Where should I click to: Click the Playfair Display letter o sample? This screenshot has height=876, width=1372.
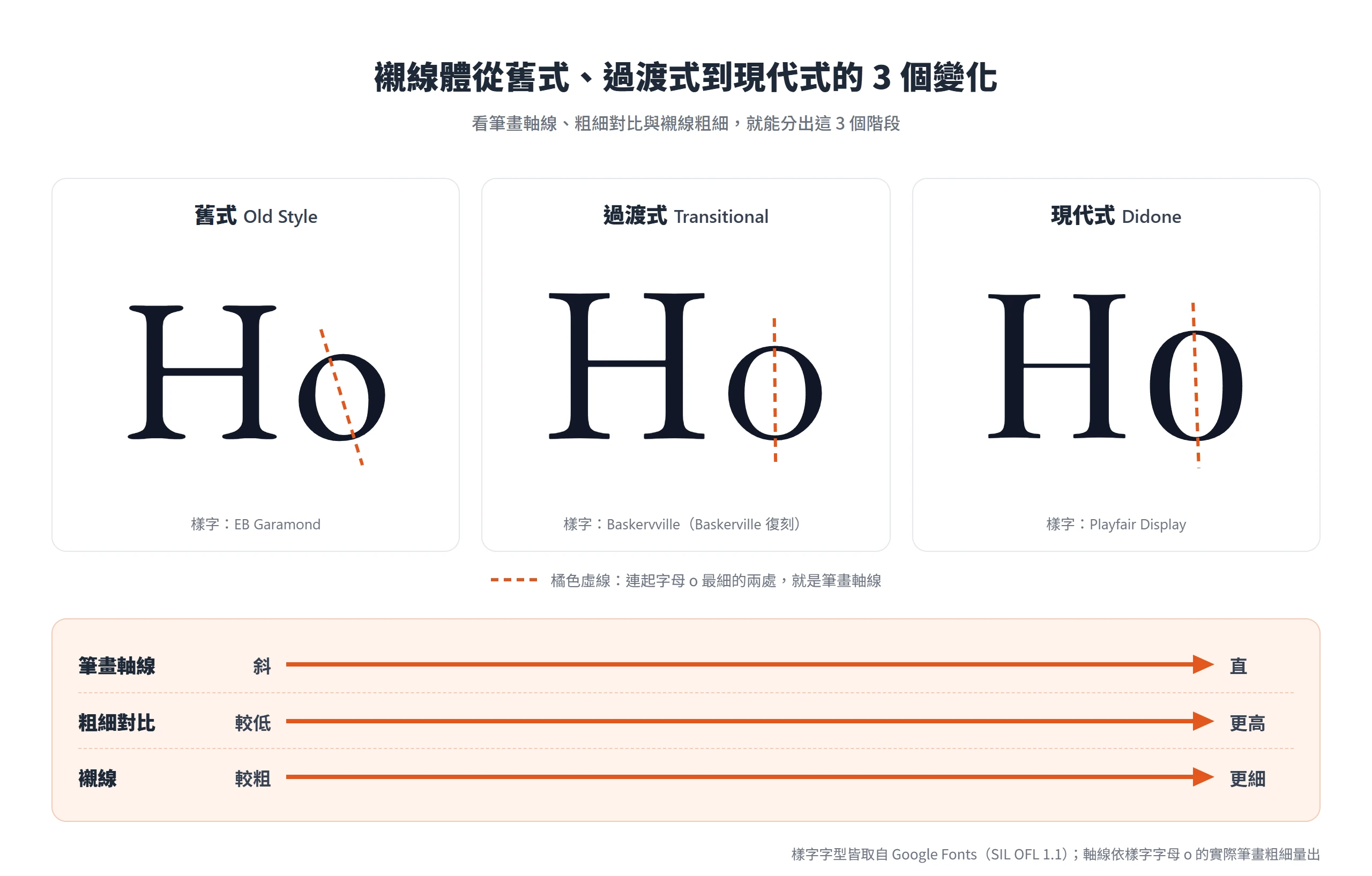click(x=1196, y=386)
